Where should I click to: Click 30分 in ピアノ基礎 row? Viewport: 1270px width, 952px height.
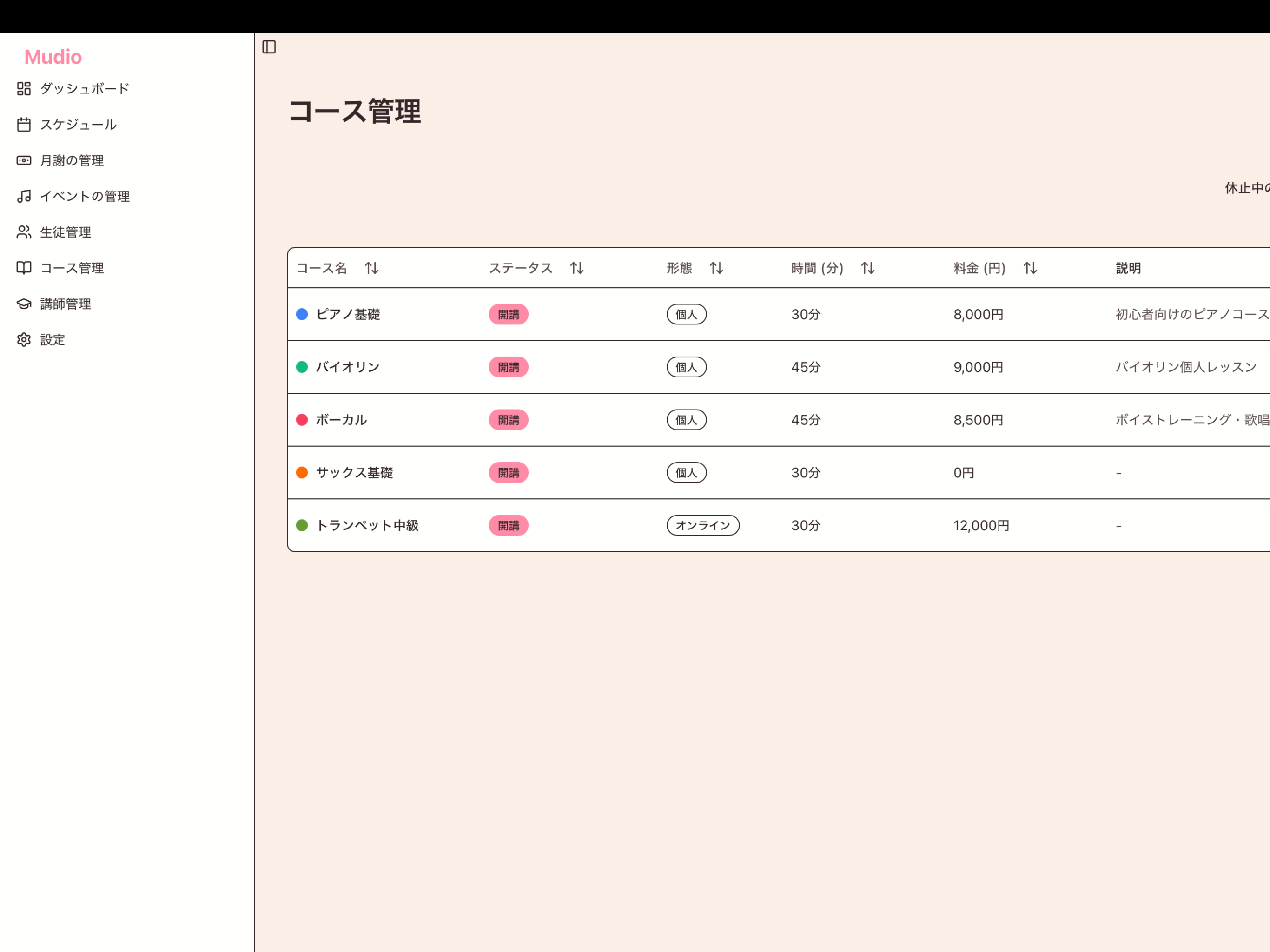806,314
